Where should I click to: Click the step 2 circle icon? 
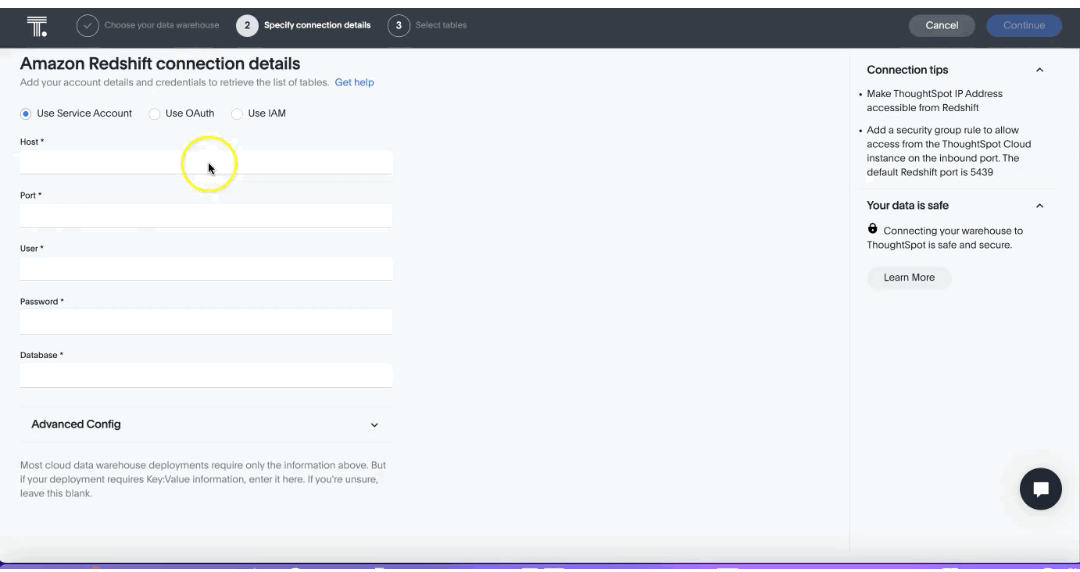pos(247,25)
